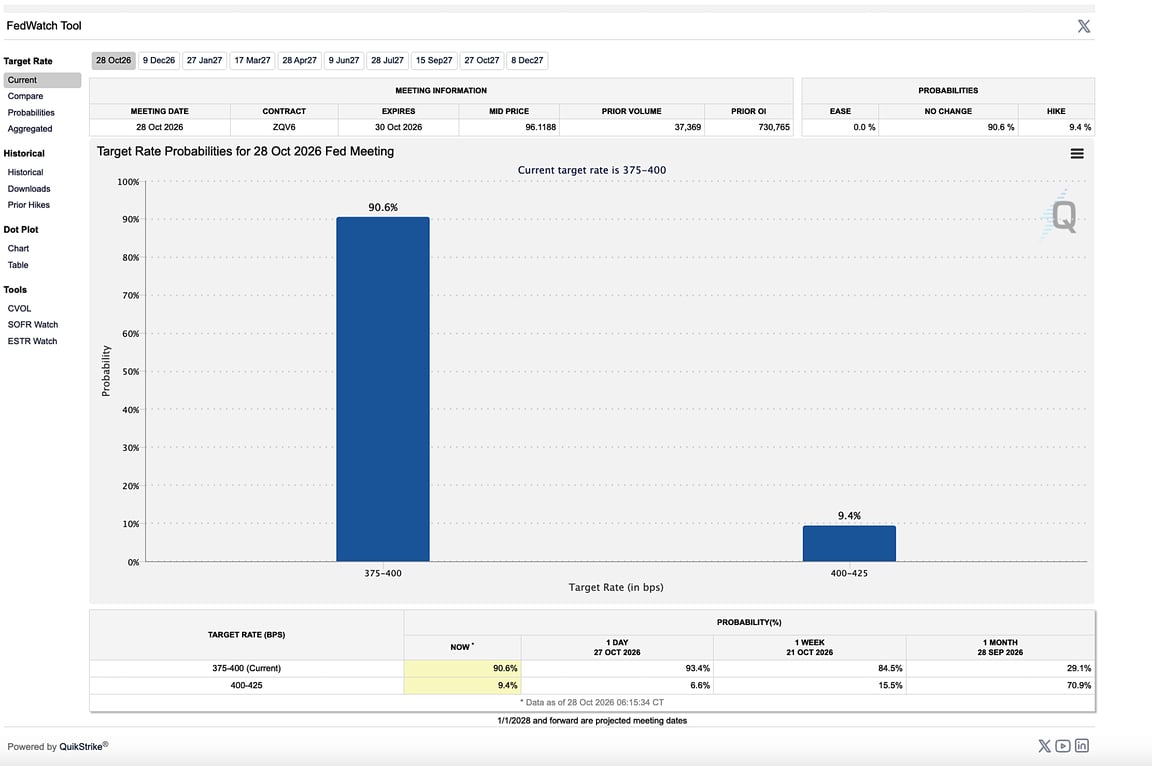Viewport: 1152px width, 766px height.
Task: Open the Dot Plot Chart link
Action: [18, 248]
